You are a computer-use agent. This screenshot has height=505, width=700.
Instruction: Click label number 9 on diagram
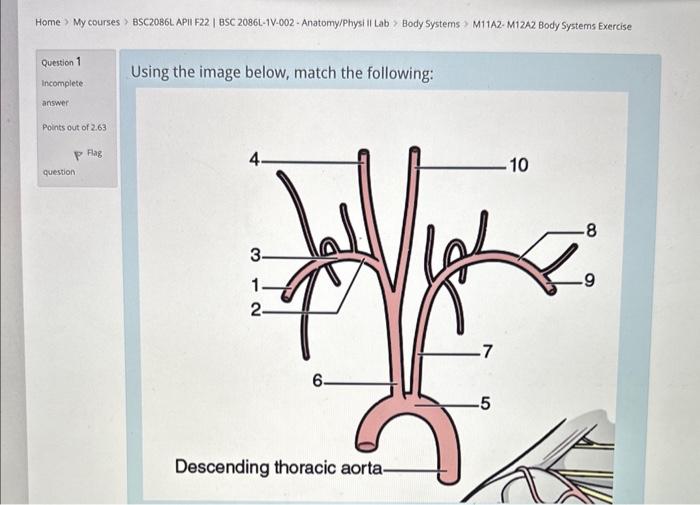pos(589,280)
